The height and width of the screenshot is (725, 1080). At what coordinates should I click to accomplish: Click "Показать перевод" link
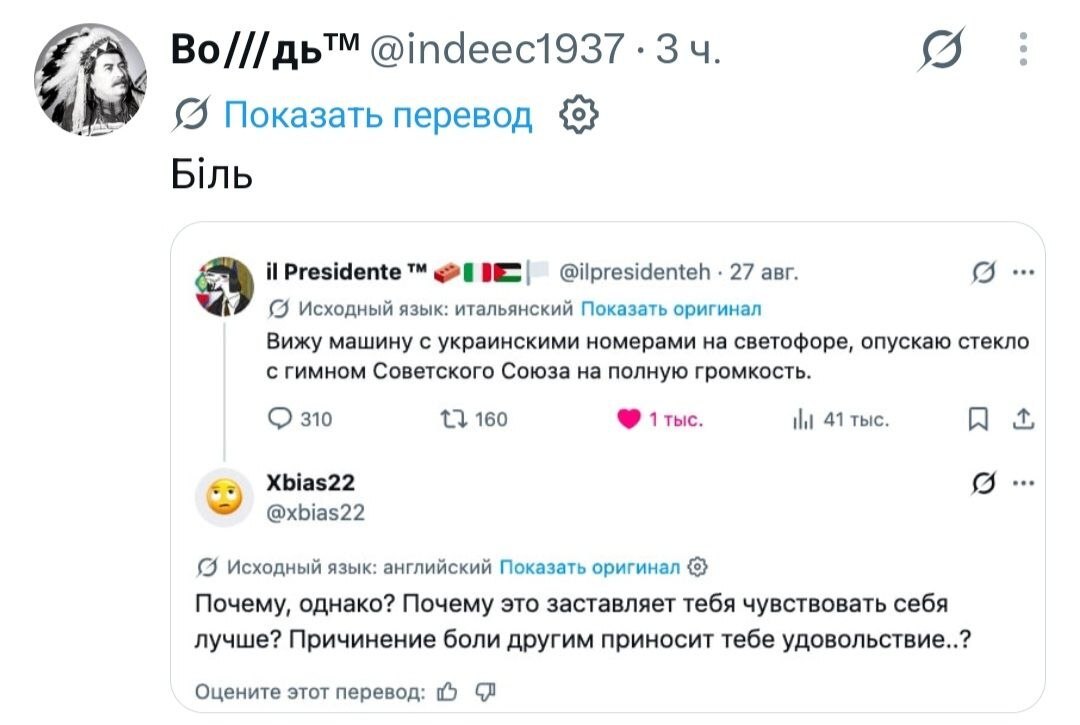378,114
